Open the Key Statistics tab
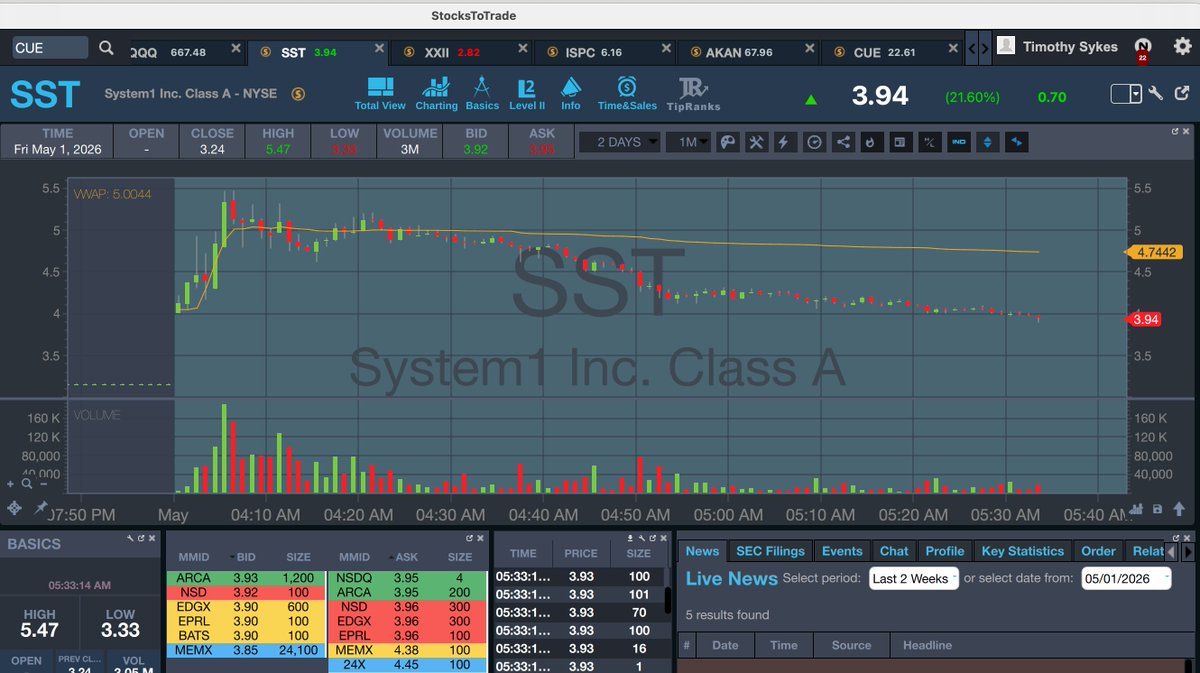Image resolution: width=1200 pixels, height=673 pixels. [x=1023, y=551]
